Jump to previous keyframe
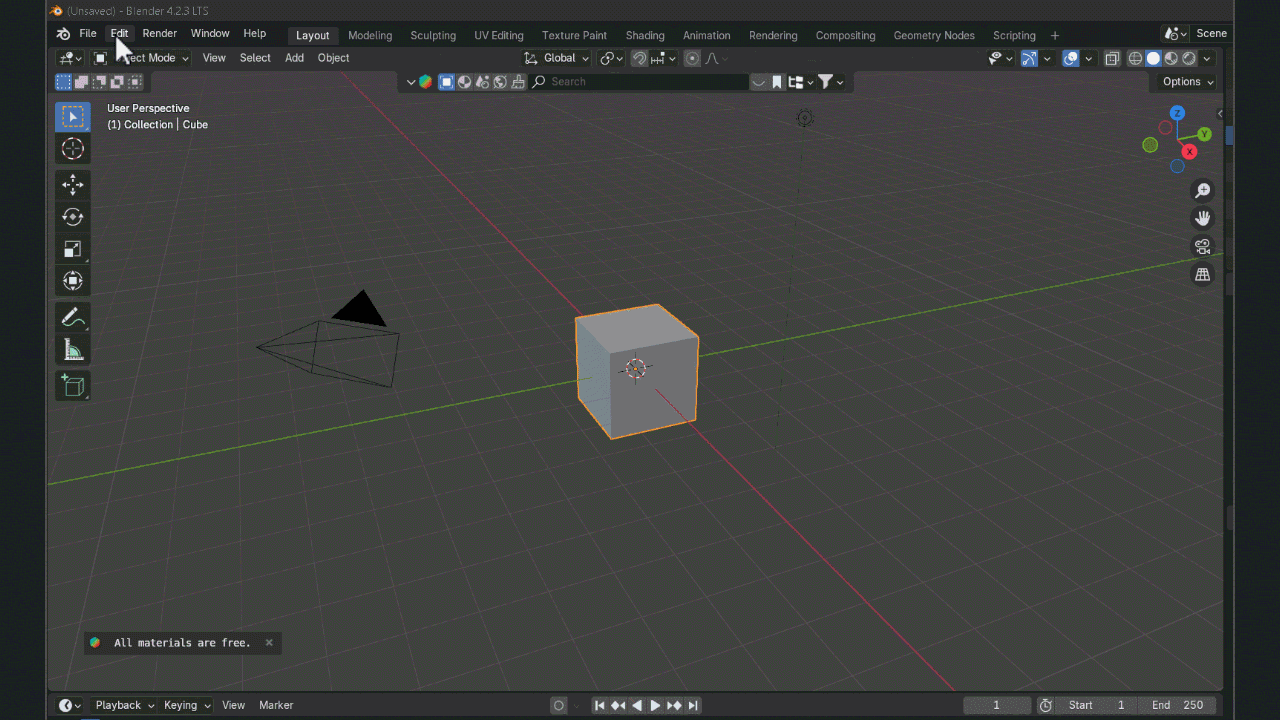Image resolution: width=1280 pixels, height=720 pixels. point(618,705)
